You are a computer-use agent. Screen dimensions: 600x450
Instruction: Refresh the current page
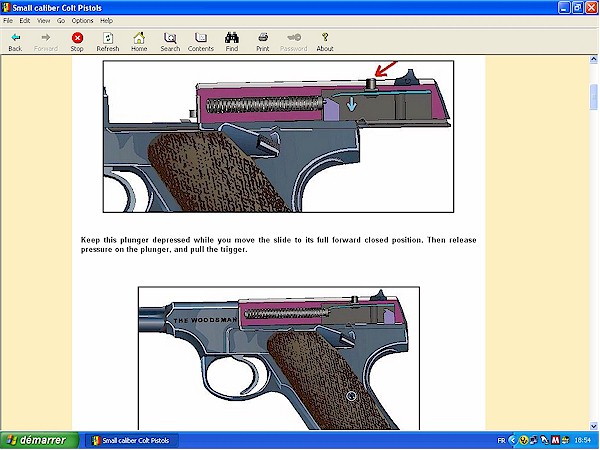coord(108,41)
